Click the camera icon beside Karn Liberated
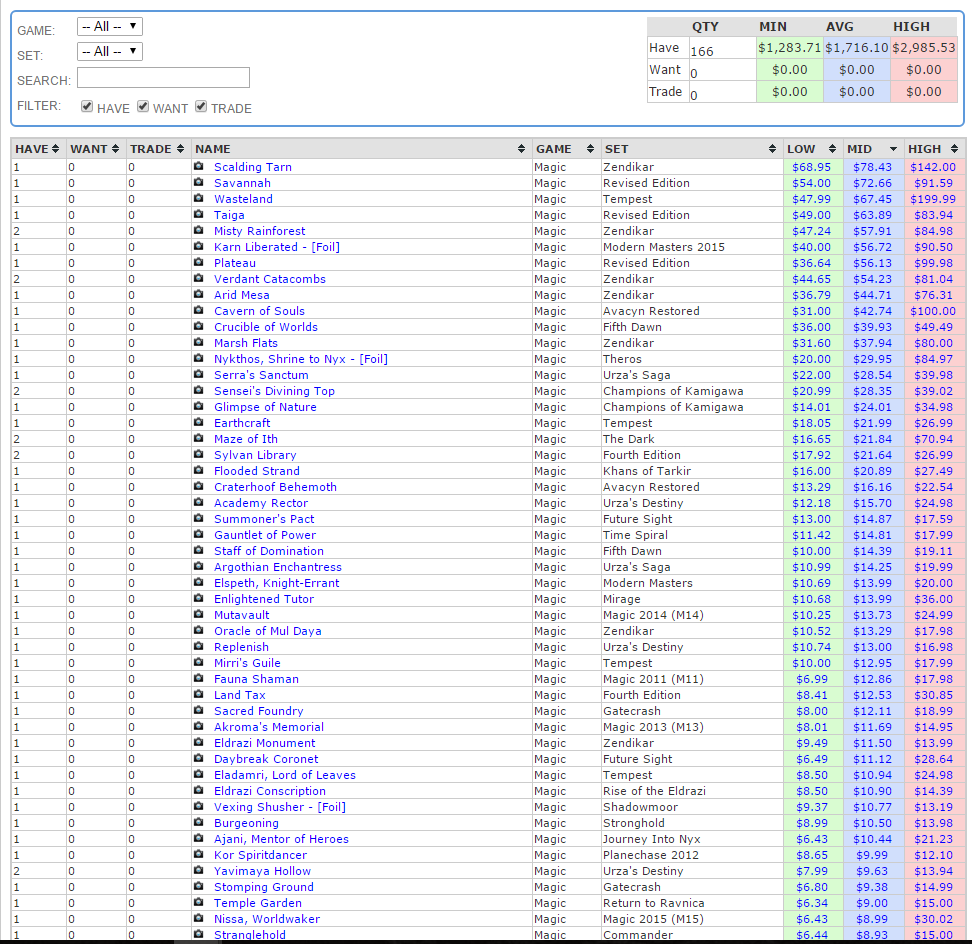Screen dimensions: 972x944 coord(198,246)
